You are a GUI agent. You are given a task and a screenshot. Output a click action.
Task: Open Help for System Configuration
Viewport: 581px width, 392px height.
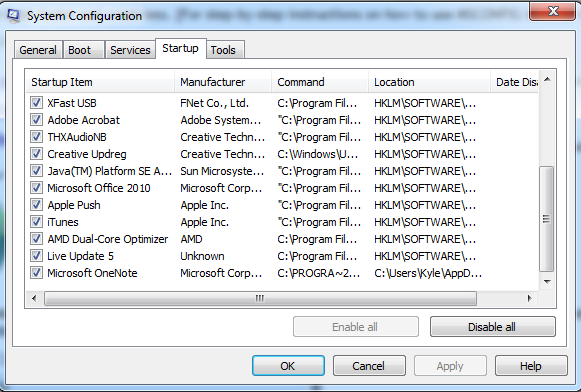[x=531, y=366]
